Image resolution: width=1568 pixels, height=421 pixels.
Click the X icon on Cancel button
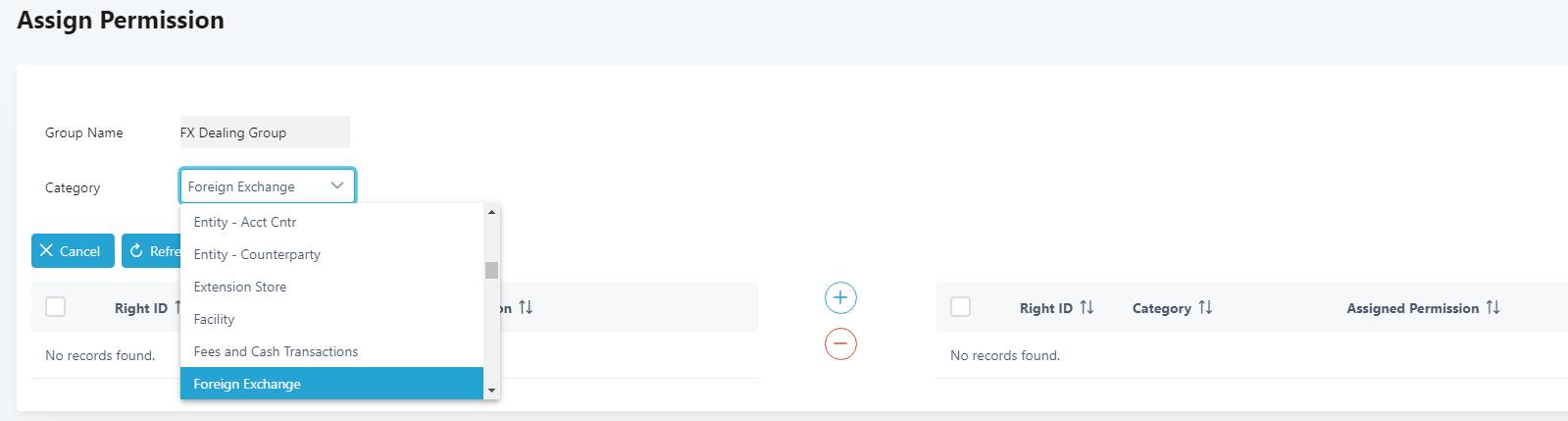(x=46, y=251)
